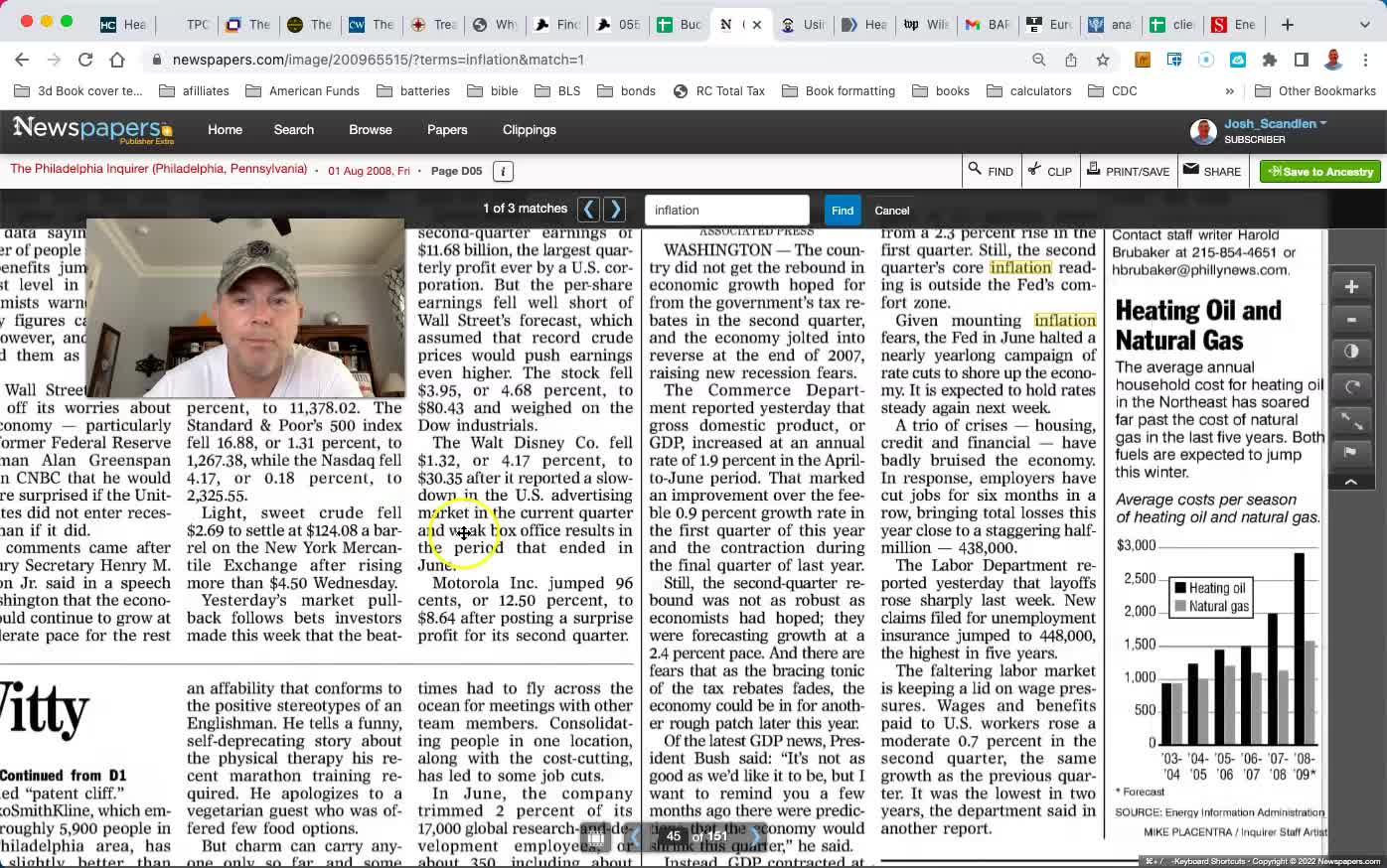This screenshot has width=1387, height=868.
Task: Open the 3d Book cover bookmark folder
Action: coord(78,91)
